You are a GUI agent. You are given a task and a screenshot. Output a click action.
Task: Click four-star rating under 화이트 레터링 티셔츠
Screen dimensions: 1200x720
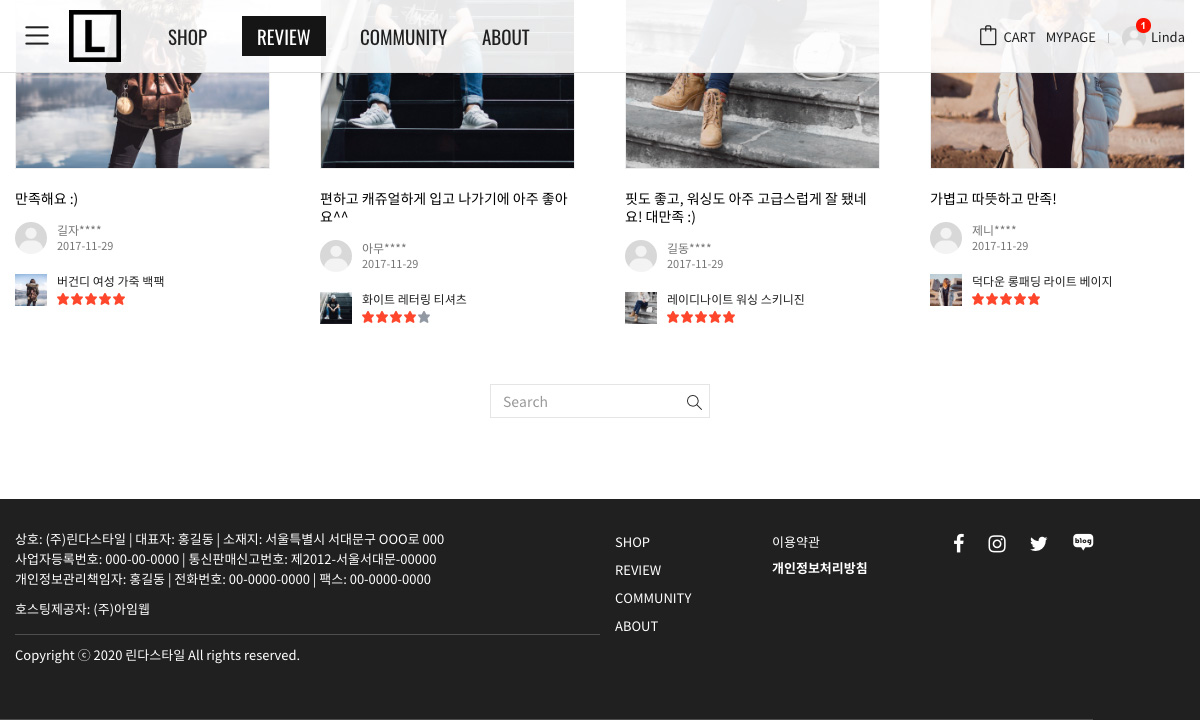click(396, 317)
